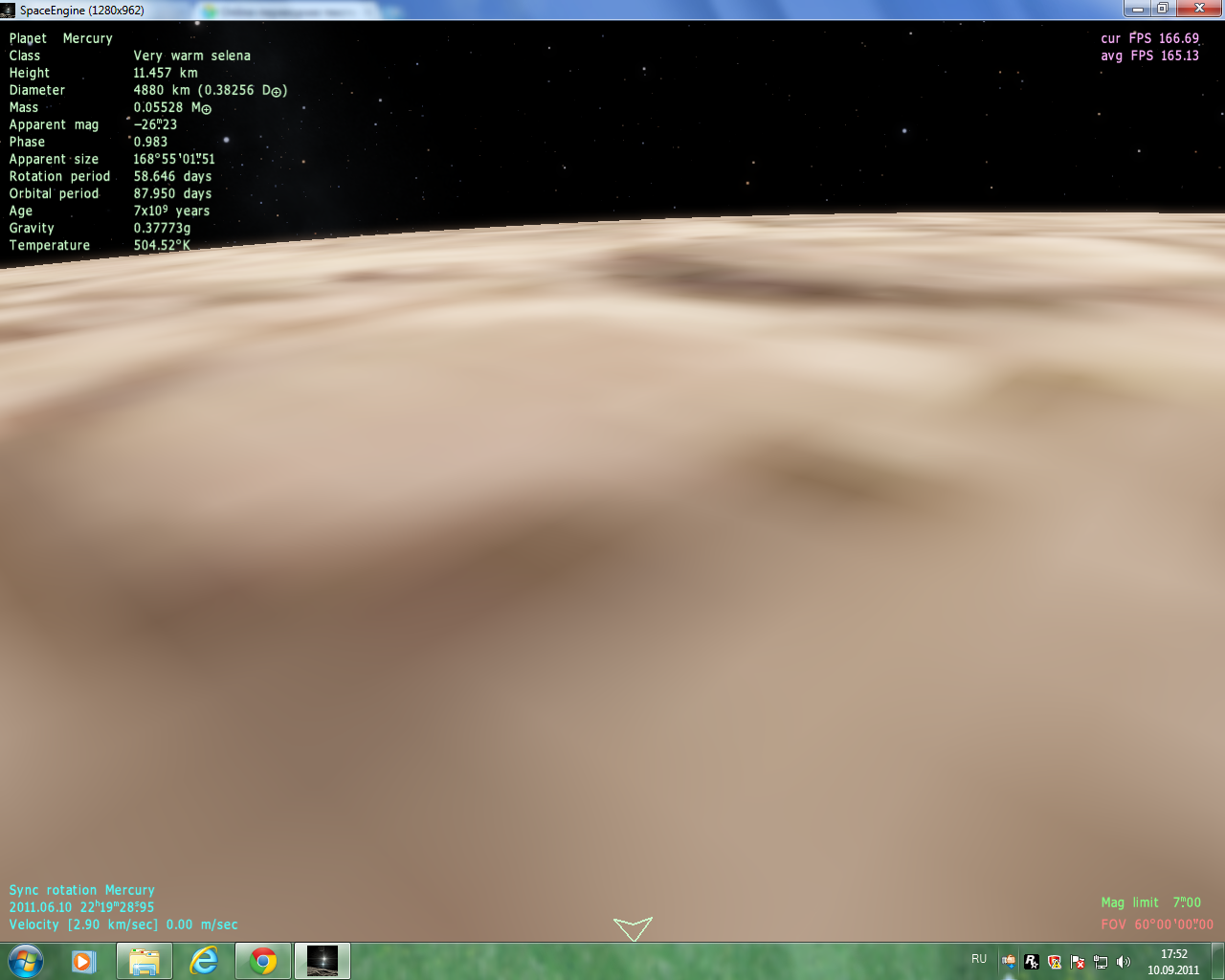Viewport: 1225px width, 980px height.
Task: Click the 'Apparent mag' label
Action: tap(54, 124)
